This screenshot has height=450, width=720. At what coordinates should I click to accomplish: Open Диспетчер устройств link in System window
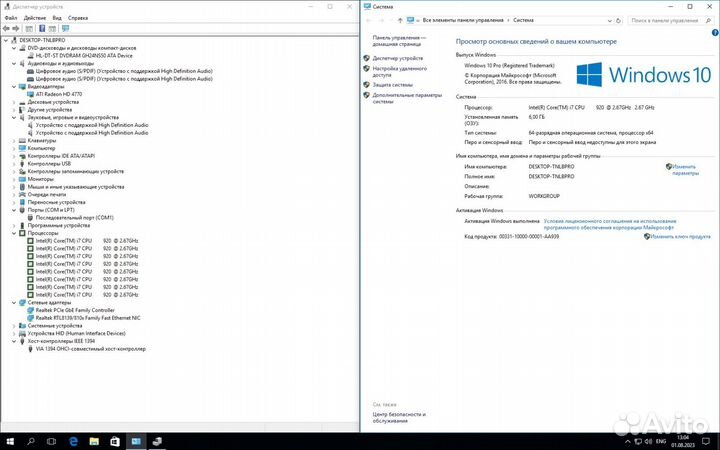click(x=398, y=58)
